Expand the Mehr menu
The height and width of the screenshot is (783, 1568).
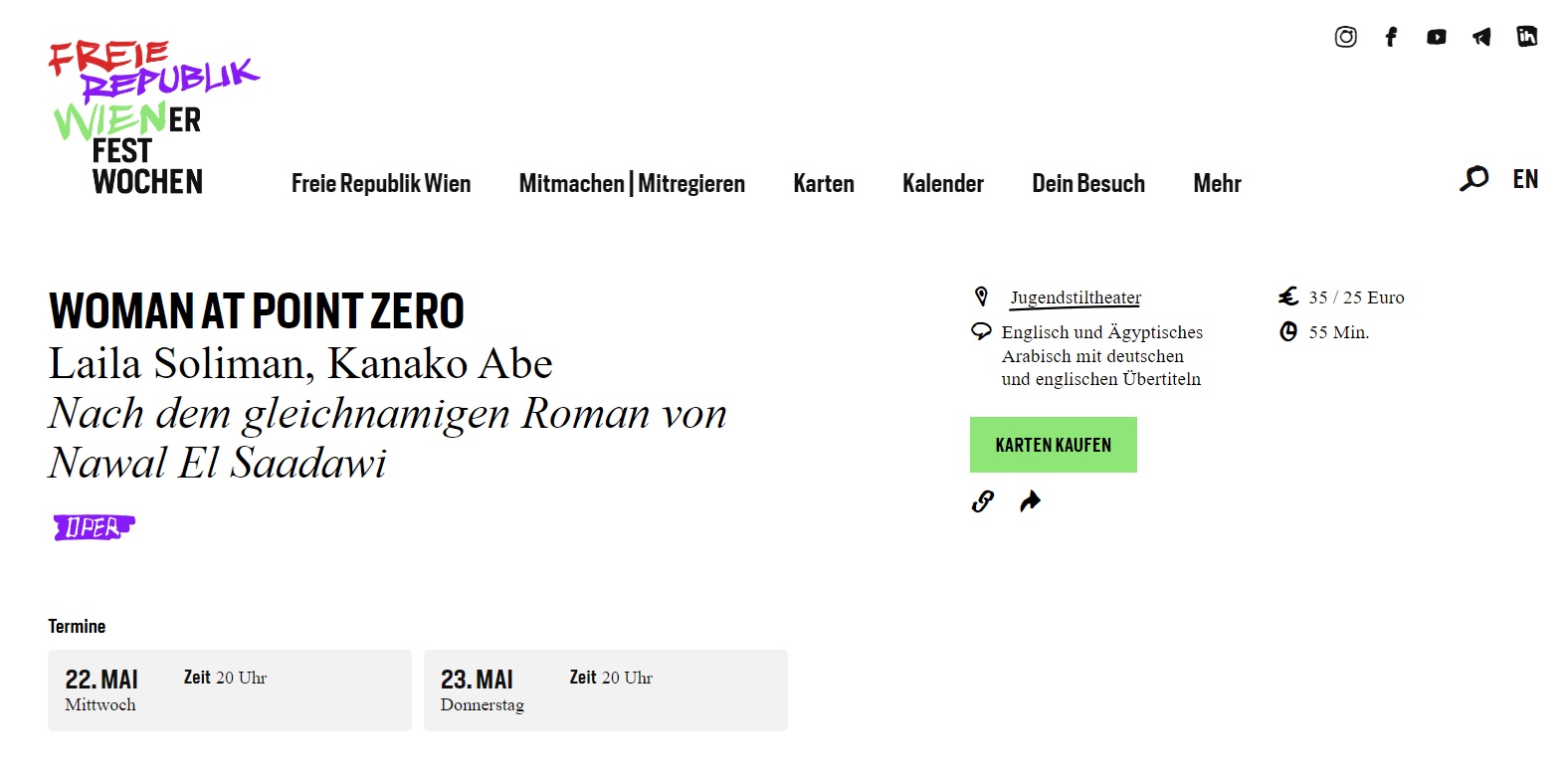click(x=1218, y=184)
